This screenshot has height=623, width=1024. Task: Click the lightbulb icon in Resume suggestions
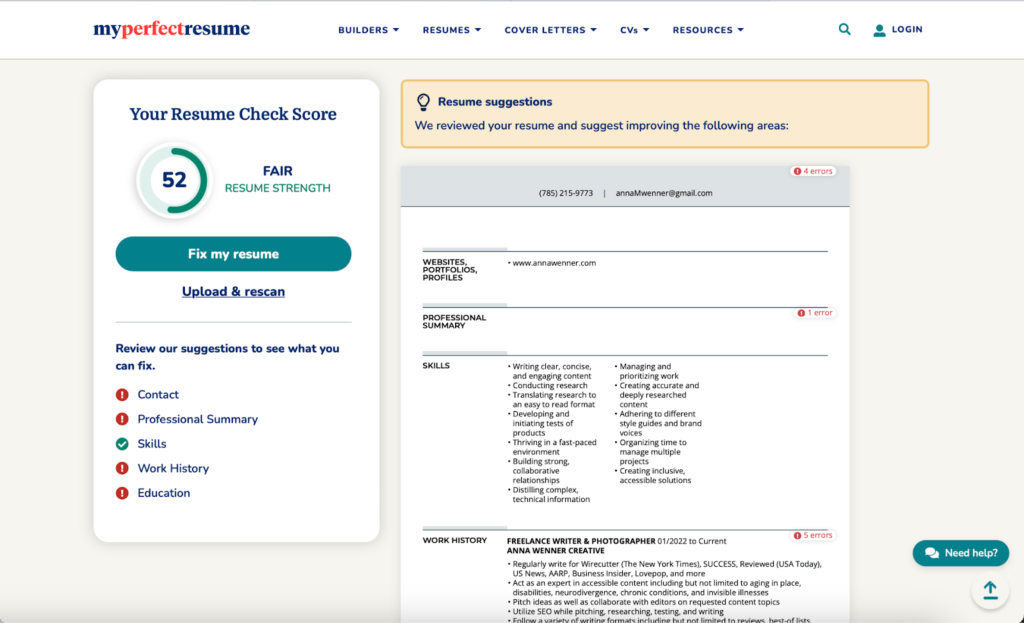423,100
